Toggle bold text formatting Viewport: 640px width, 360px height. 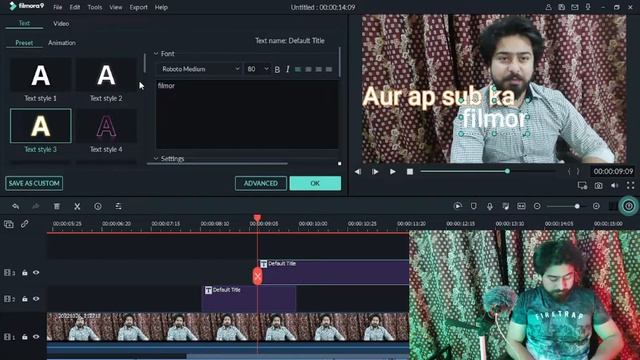tap(277, 69)
